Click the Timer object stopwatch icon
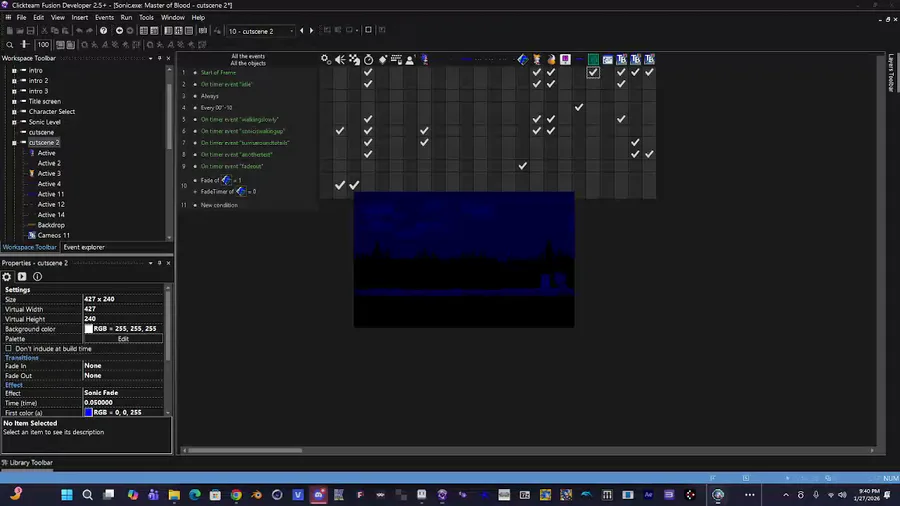 (368, 59)
